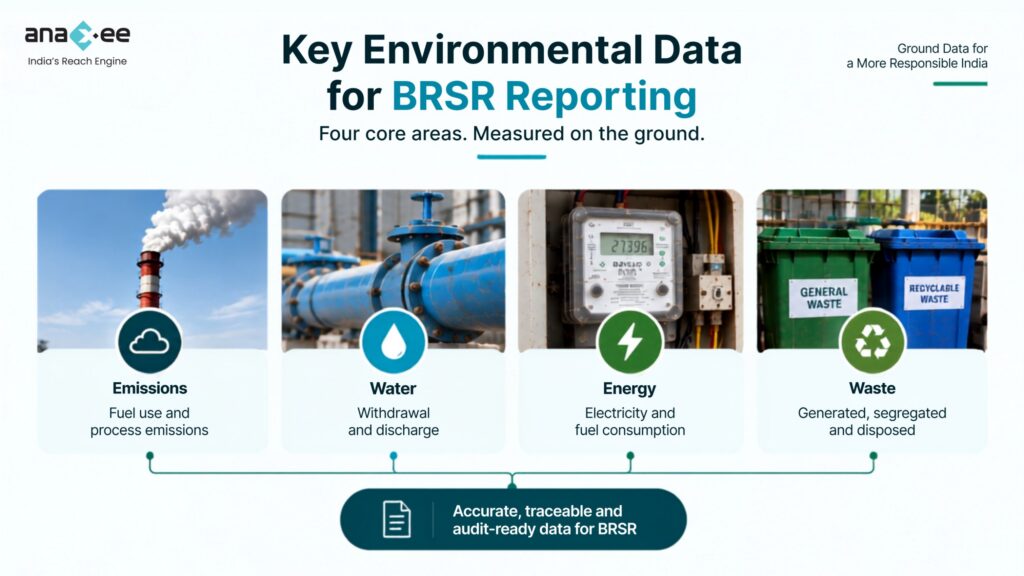This screenshot has height=576, width=1024.
Task: Click the recycling Waste icon
Action: point(872,342)
